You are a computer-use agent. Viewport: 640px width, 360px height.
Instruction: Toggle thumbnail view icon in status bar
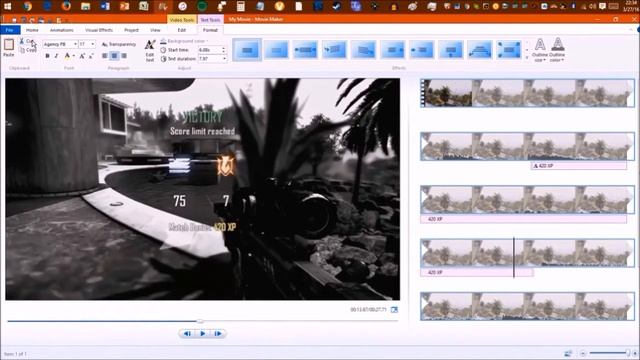click(568, 353)
